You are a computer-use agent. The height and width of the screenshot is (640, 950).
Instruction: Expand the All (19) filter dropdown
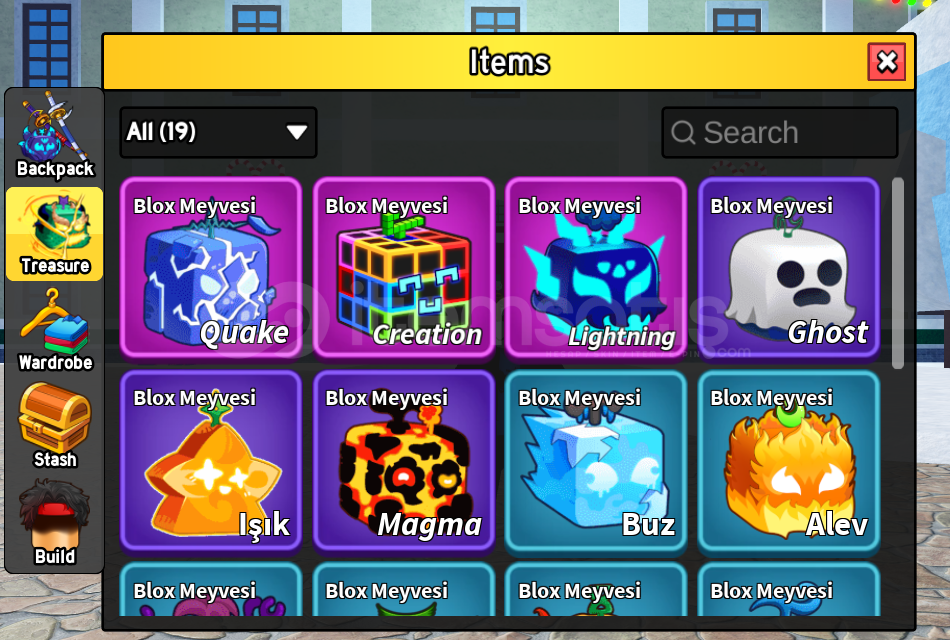(218, 132)
